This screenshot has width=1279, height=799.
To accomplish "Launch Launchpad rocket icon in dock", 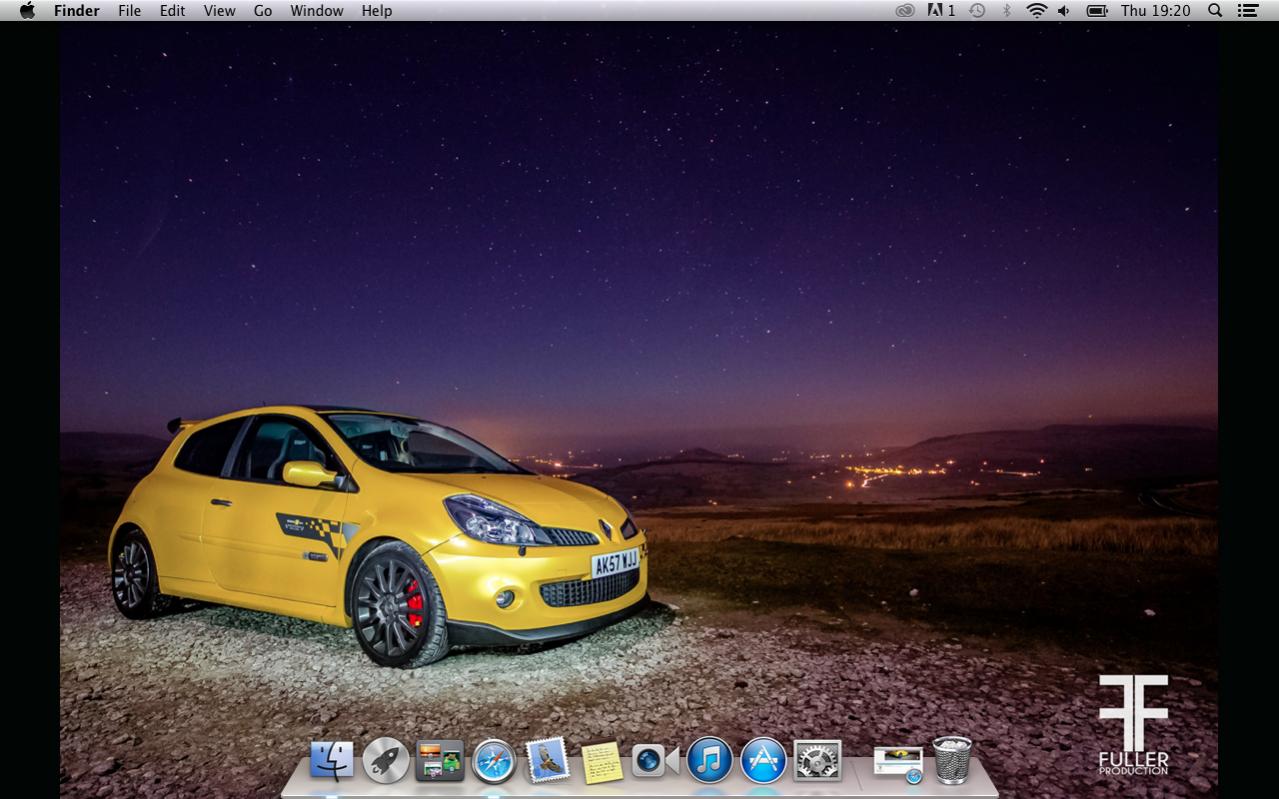I will (x=385, y=761).
